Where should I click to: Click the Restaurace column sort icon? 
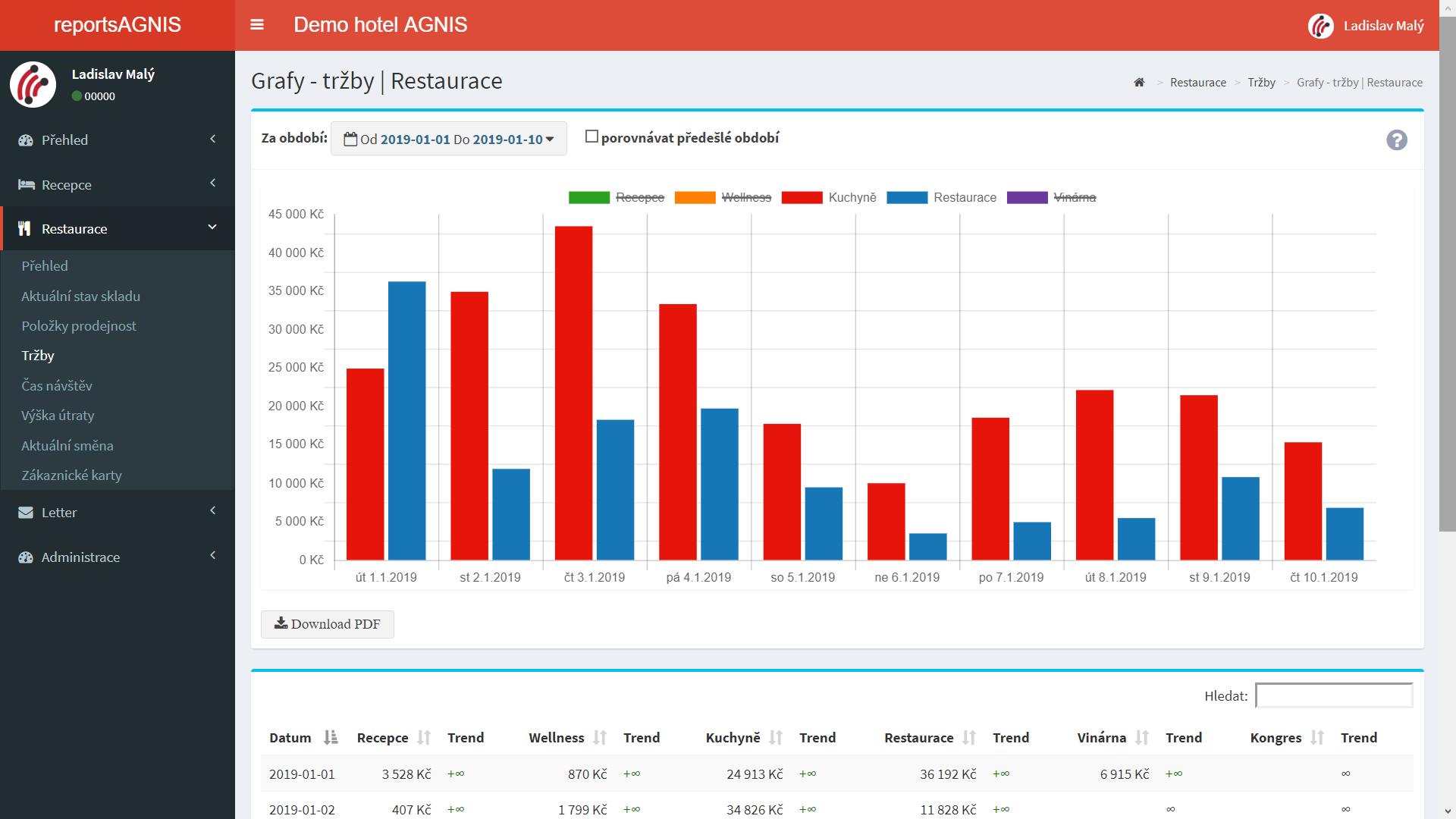click(x=969, y=738)
